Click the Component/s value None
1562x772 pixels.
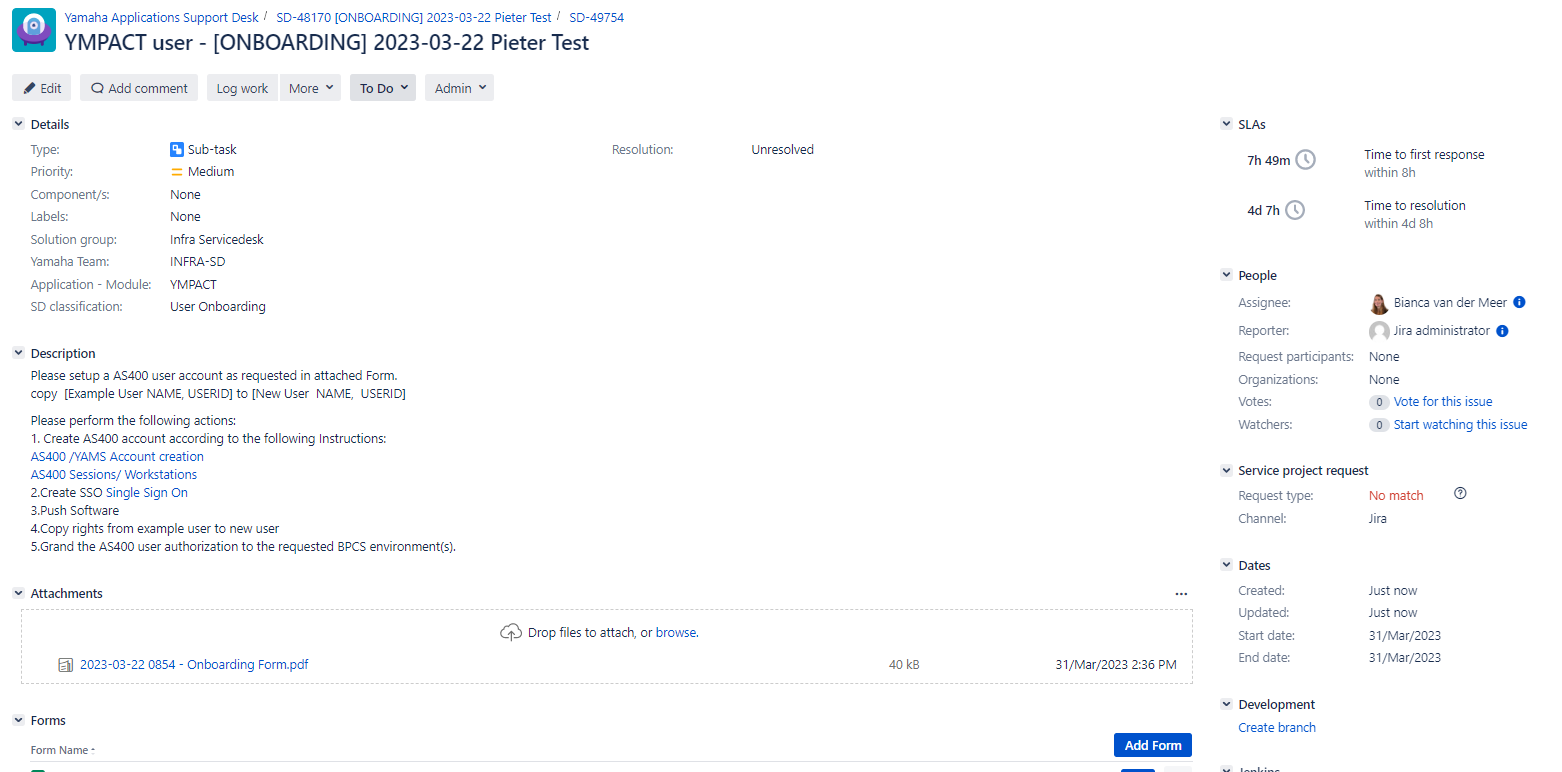coord(185,195)
